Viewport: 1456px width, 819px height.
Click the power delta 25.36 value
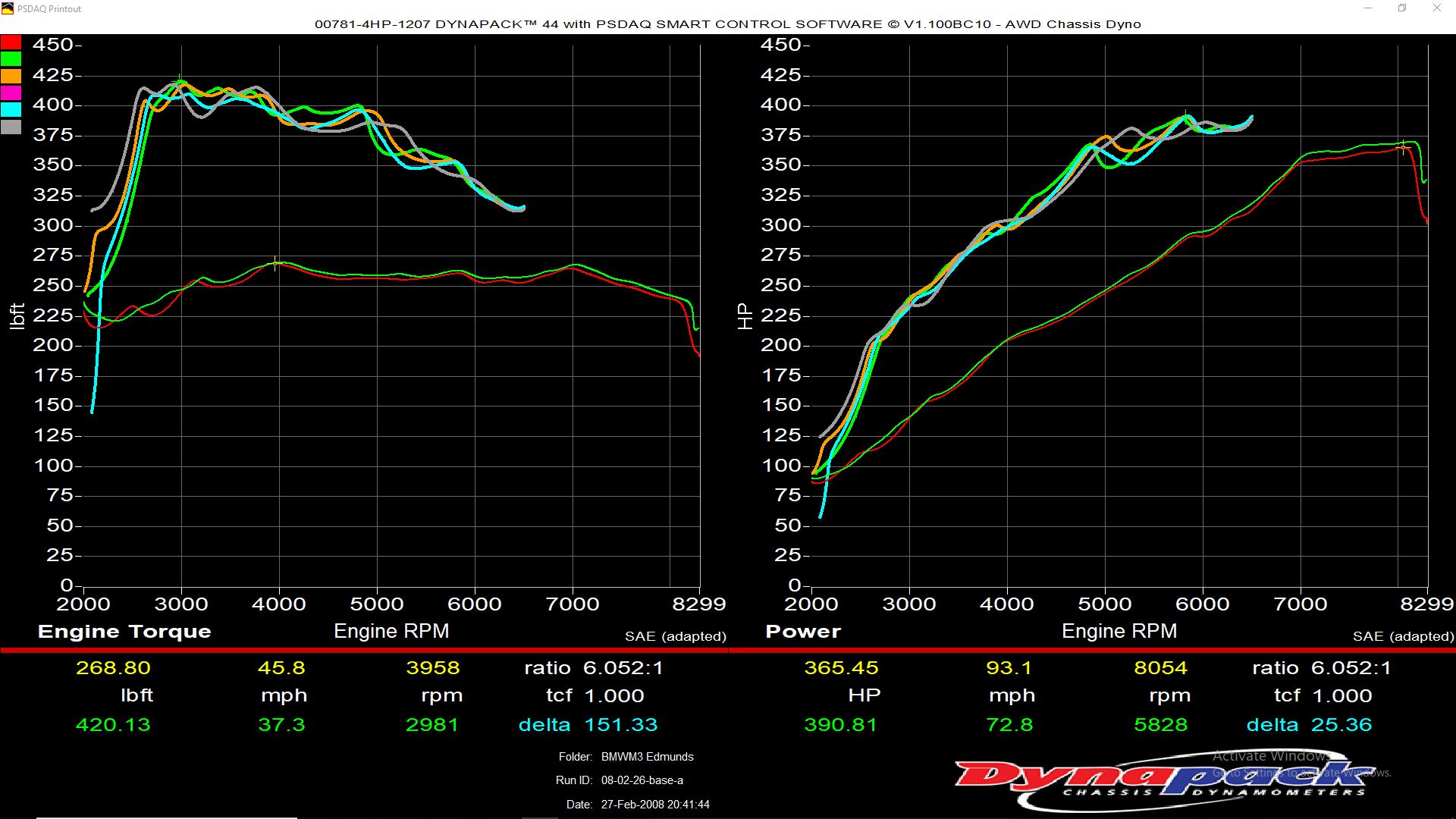1341,725
